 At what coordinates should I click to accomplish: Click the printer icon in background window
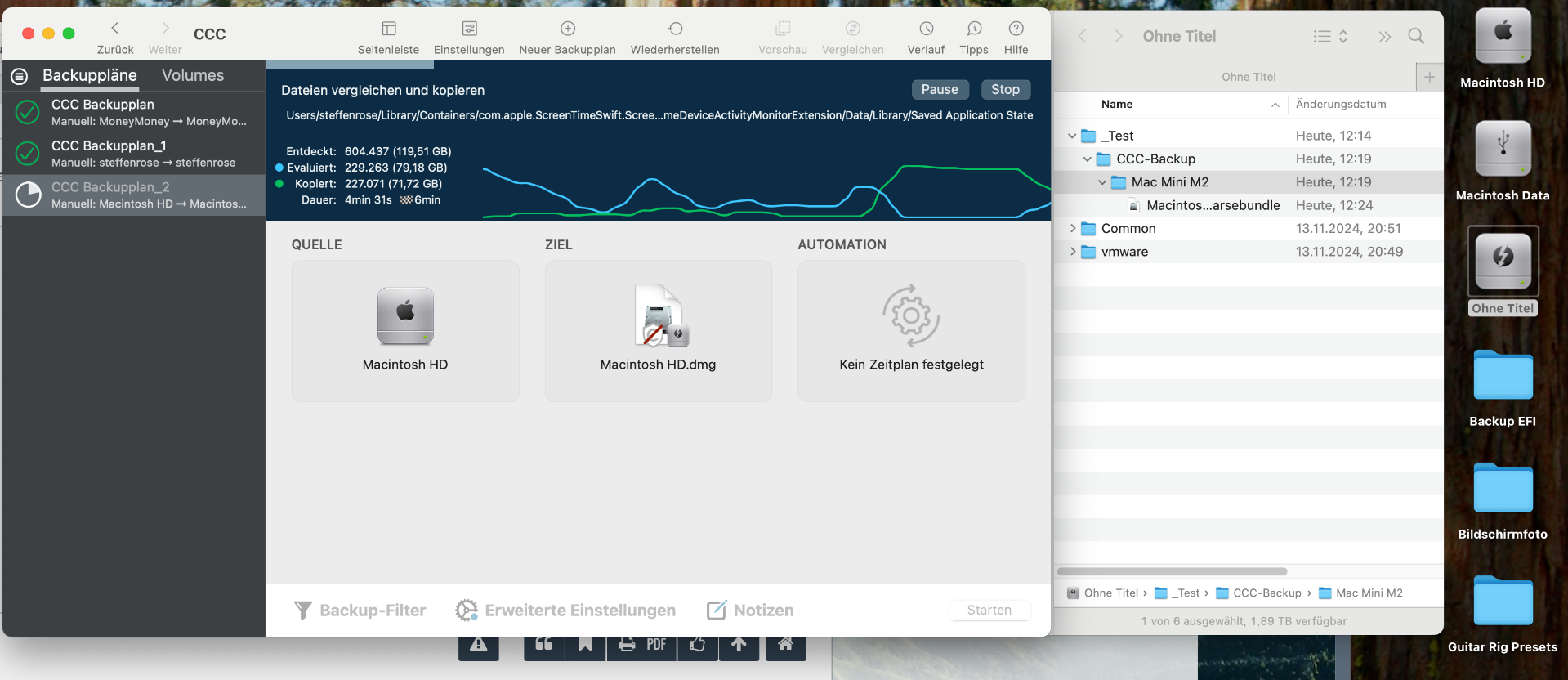[628, 646]
